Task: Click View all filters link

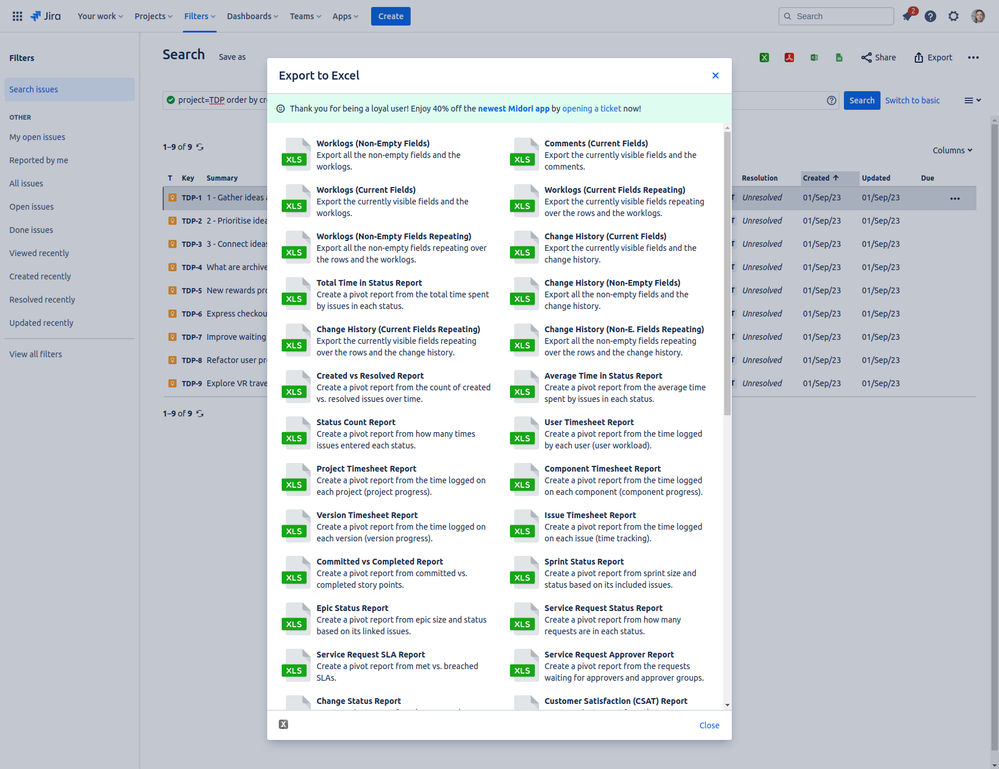Action: (x=36, y=354)
